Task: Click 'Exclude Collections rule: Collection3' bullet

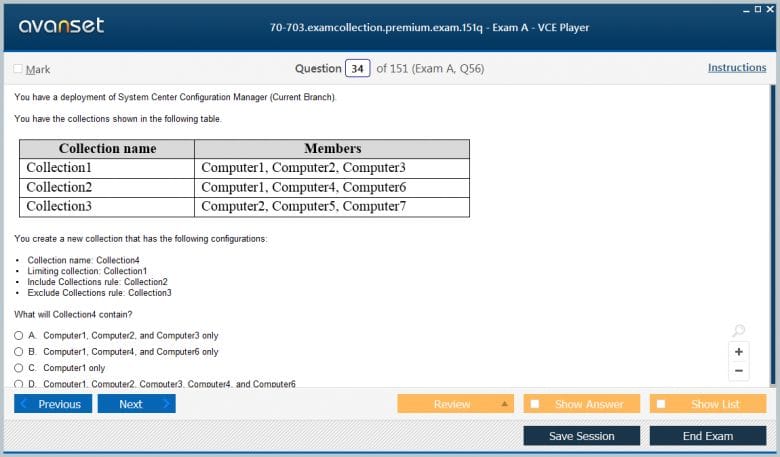Action: pos(99,293)
